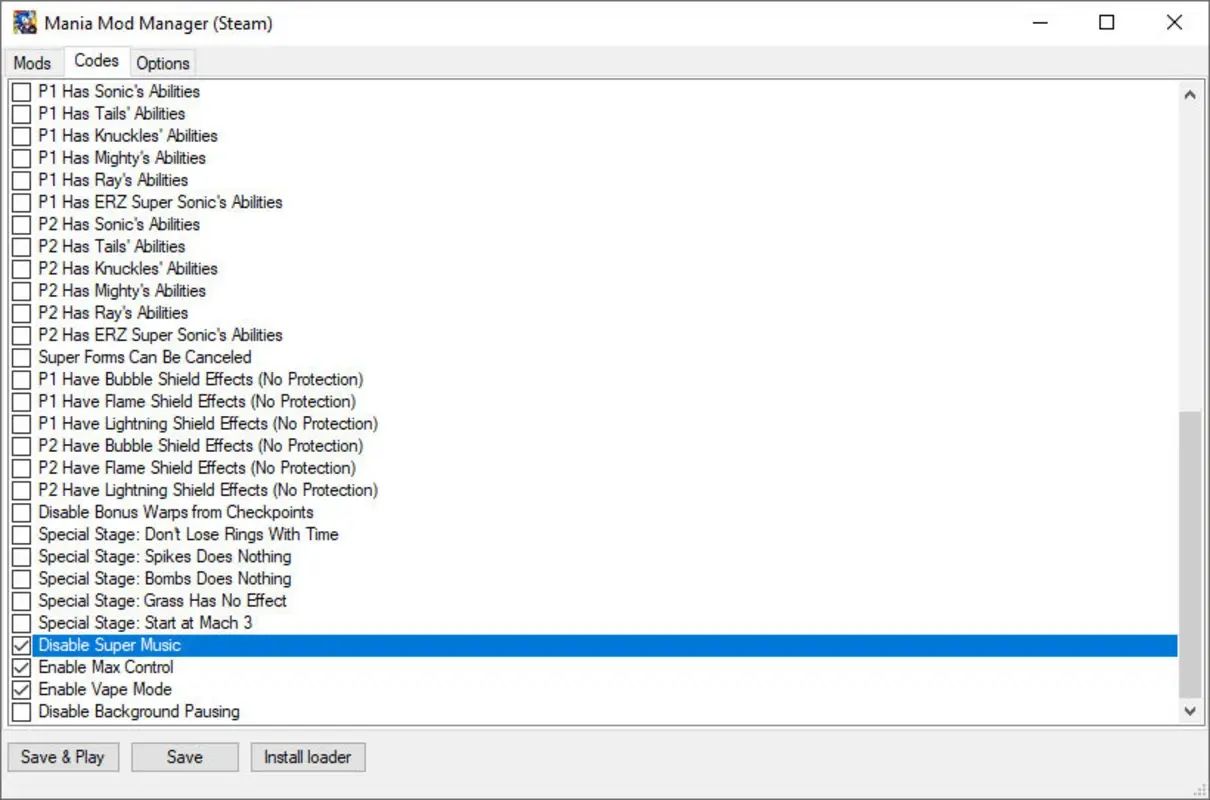
Task: Enable P1 Has Sonic's Abilities
Action: (21, 91)
